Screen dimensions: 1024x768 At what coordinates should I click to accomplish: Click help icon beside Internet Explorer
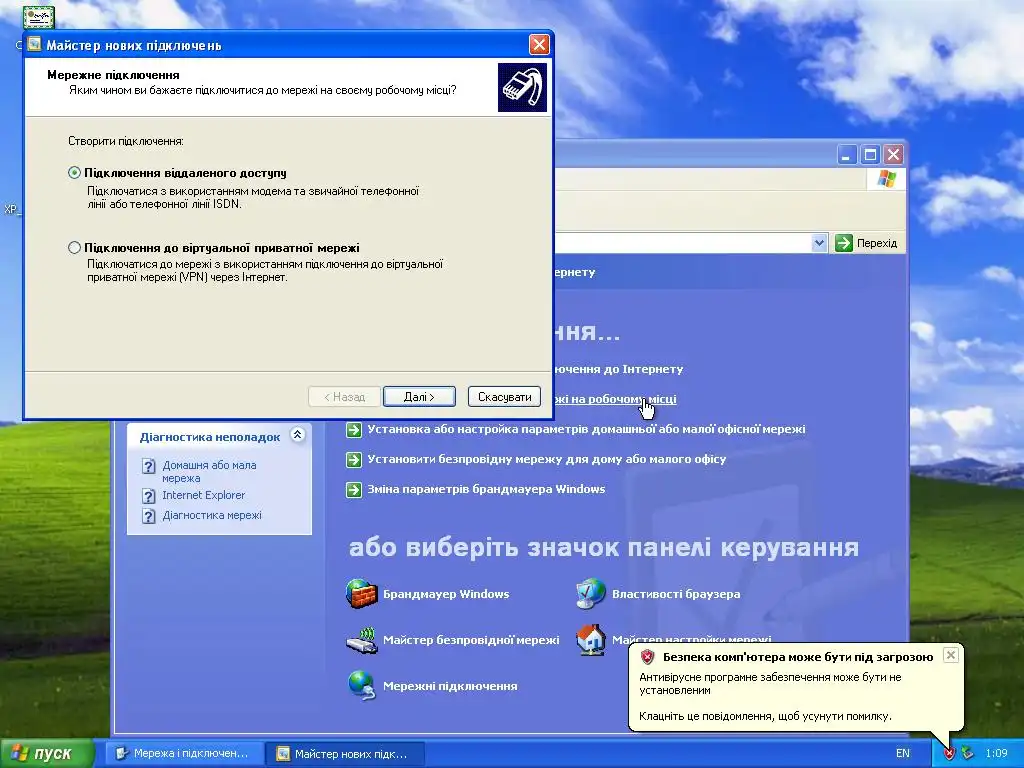[149, 496]
